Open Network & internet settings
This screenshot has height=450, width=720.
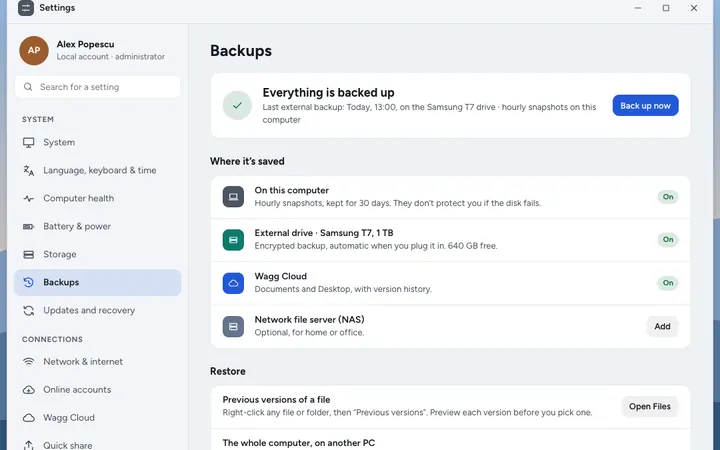tap(97, 362)
